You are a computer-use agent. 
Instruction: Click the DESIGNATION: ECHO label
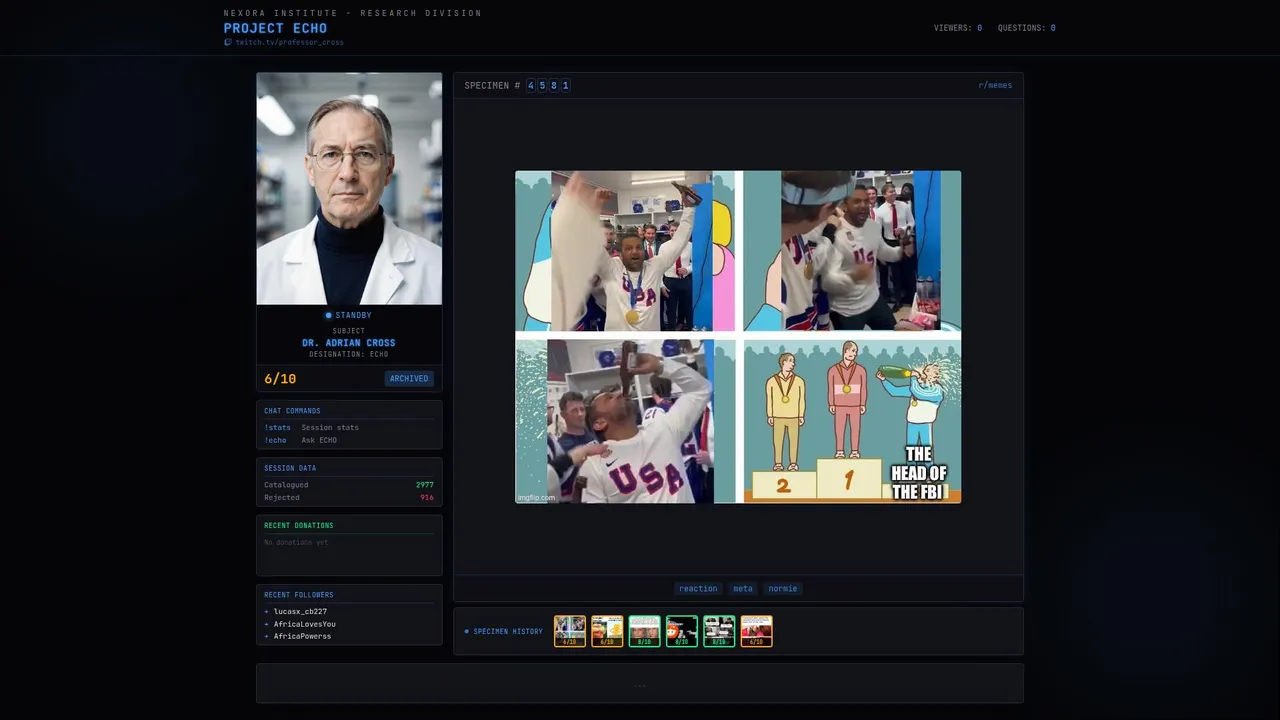tap(349, 354)
